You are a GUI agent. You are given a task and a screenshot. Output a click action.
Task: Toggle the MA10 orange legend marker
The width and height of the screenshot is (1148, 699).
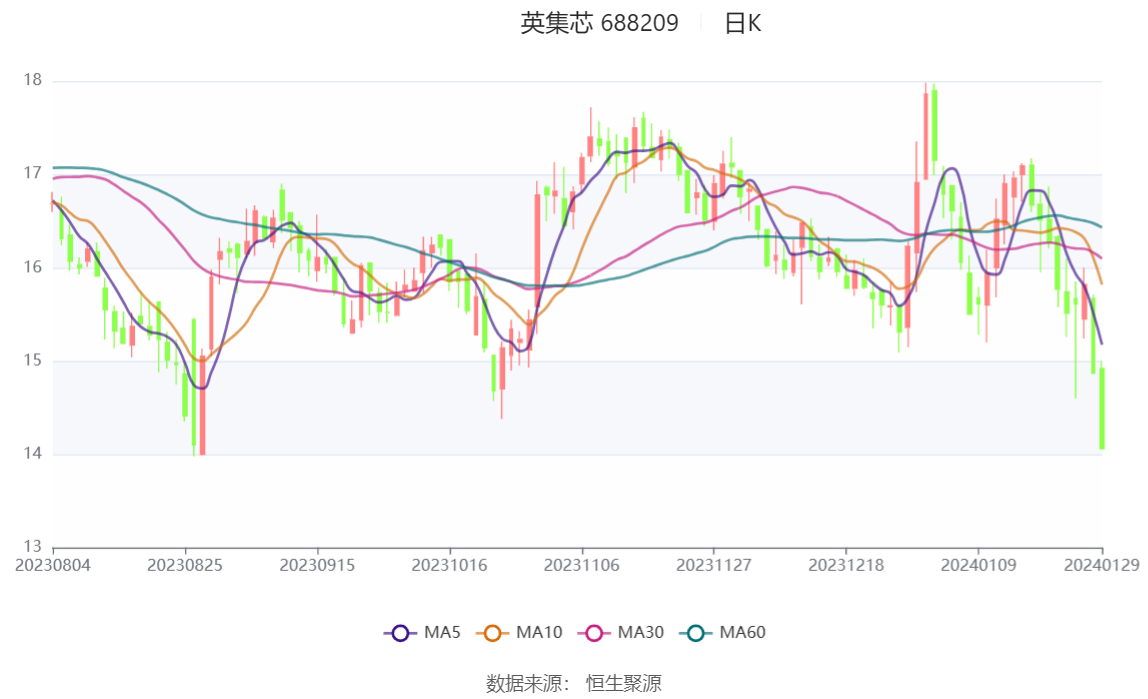492,633
